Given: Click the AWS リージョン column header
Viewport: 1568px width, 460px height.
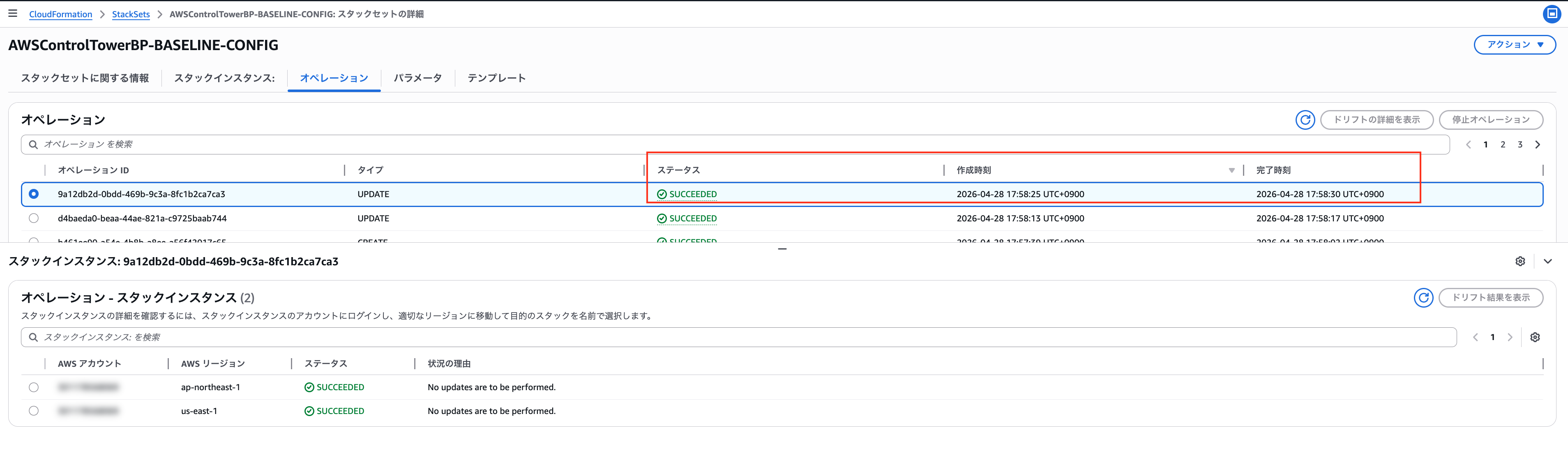Looking at the screenshot, I should pos(213,364).
